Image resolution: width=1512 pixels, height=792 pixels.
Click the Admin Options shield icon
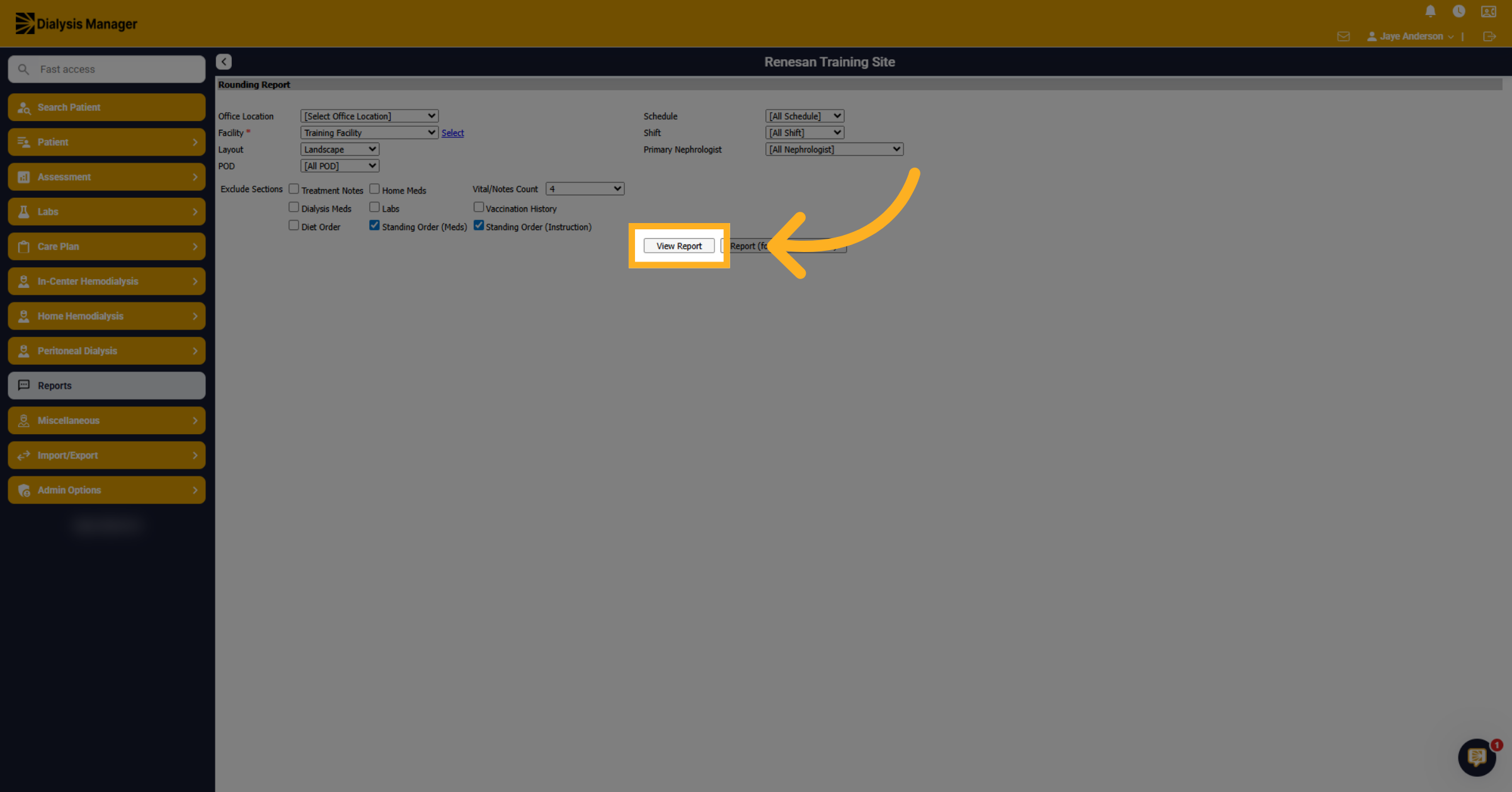(x=24, y=490)
